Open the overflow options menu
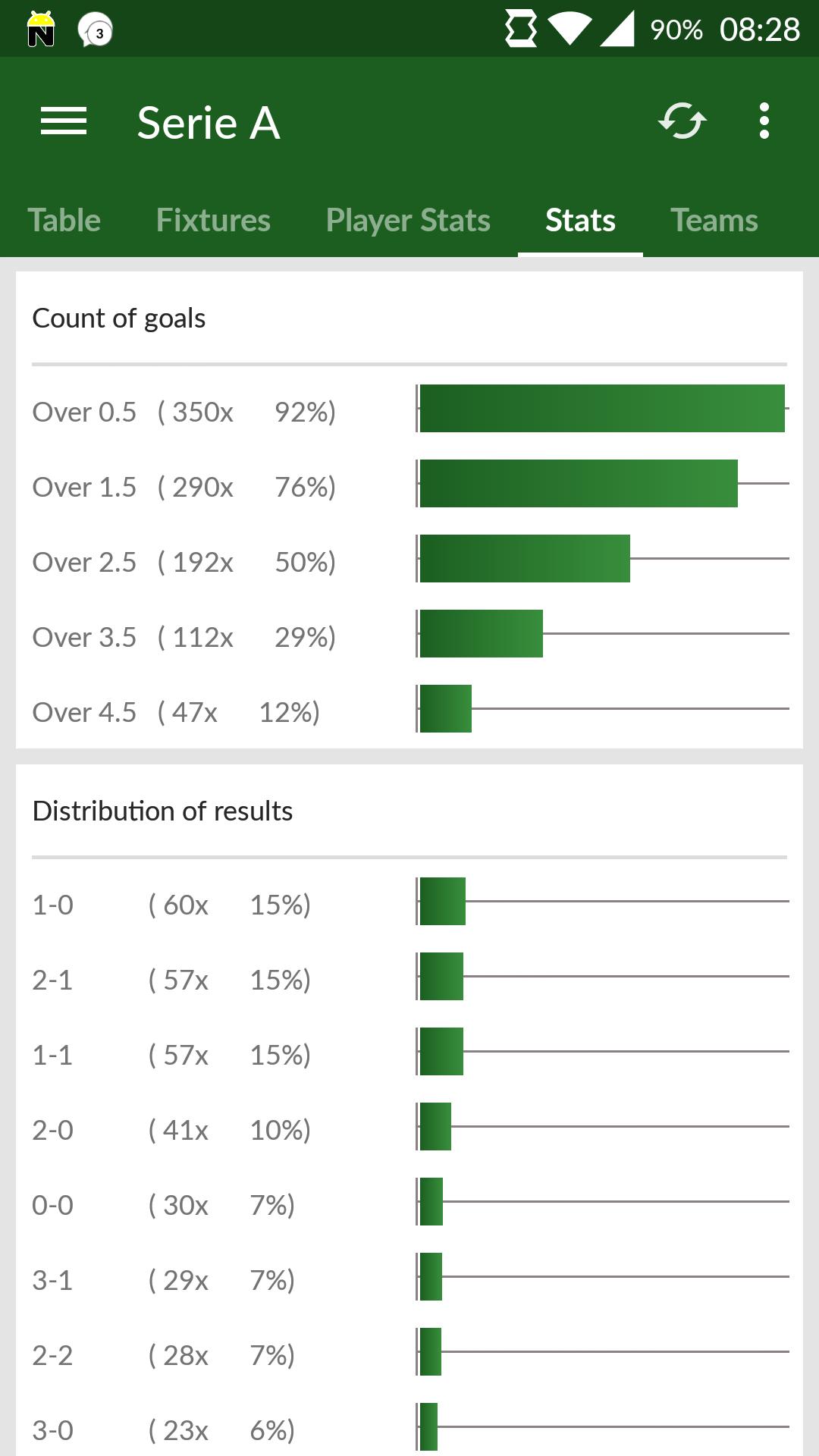 764,121
